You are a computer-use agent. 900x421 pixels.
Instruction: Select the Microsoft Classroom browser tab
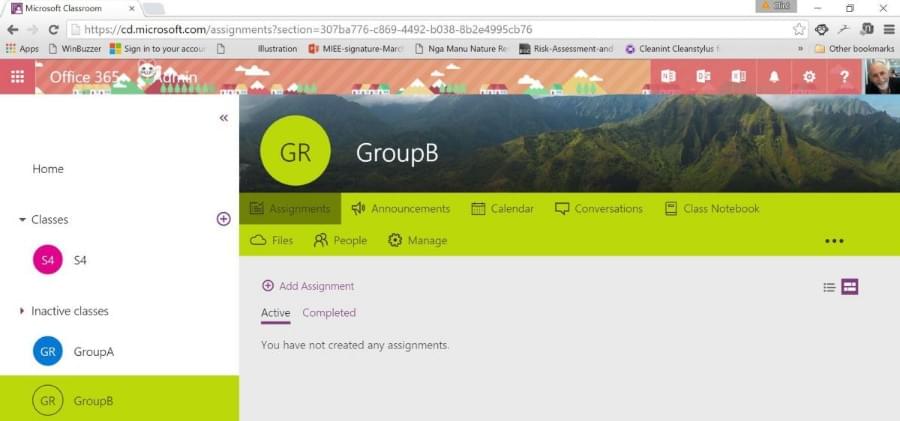(73, 9)
